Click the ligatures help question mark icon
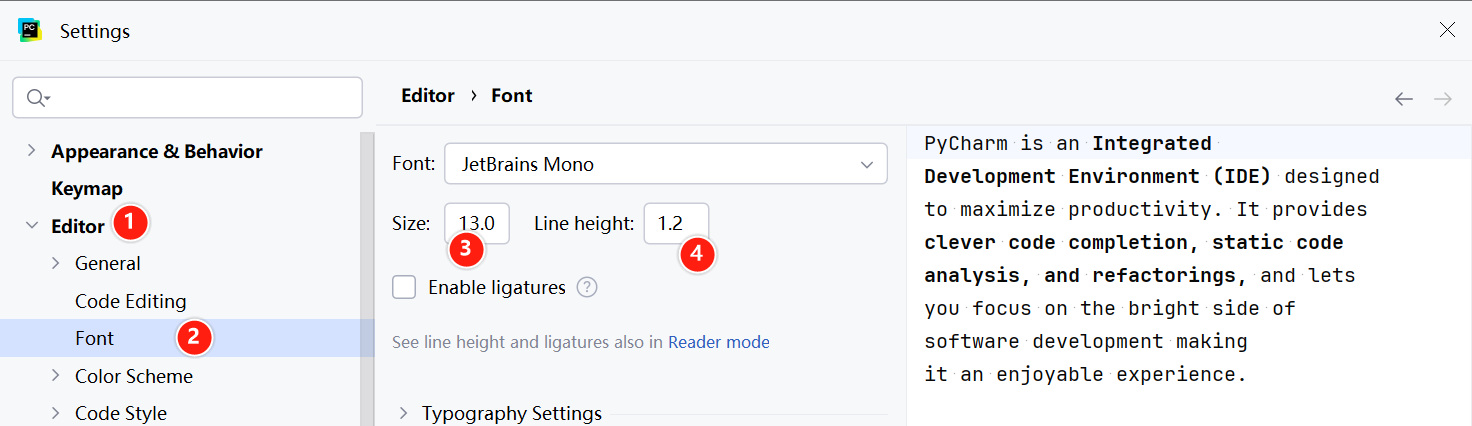This screenshot has height=426, width=1472. (587, 288)
